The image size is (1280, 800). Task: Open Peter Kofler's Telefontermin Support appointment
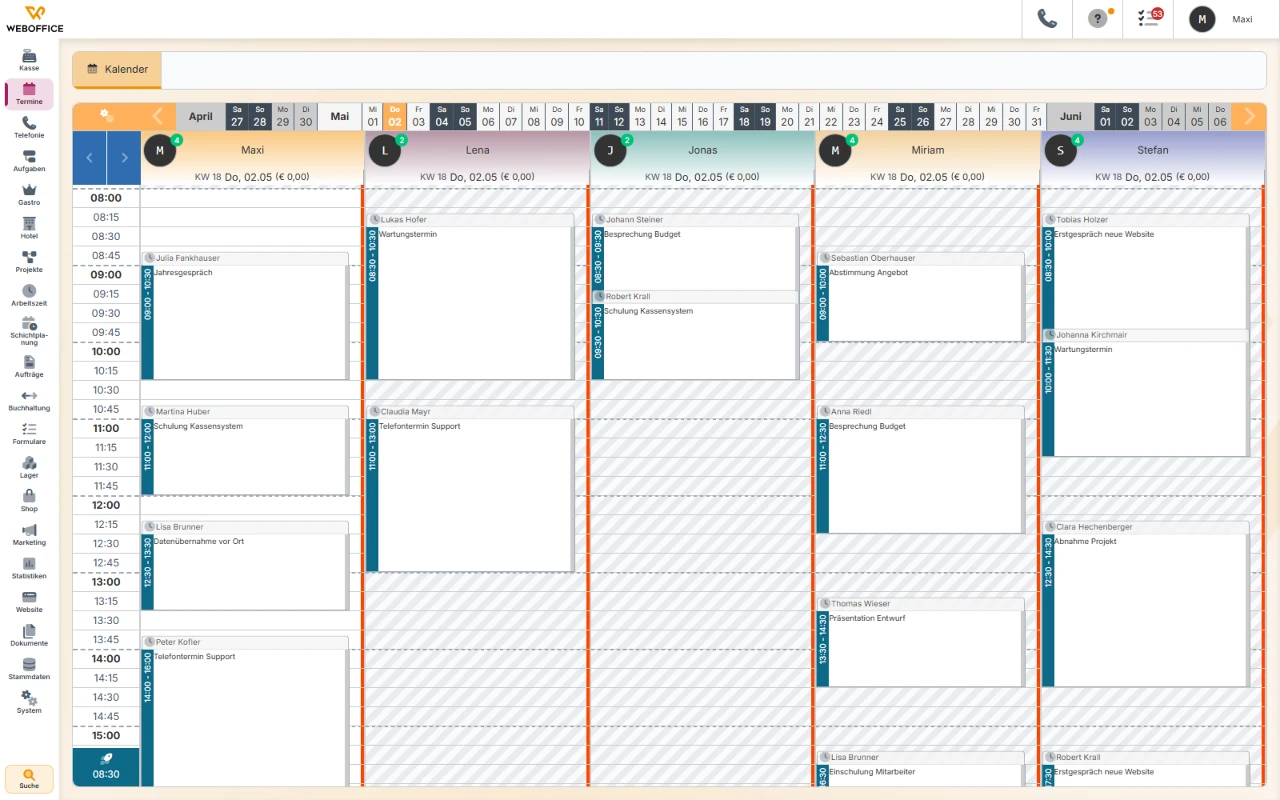pos(245,712)
